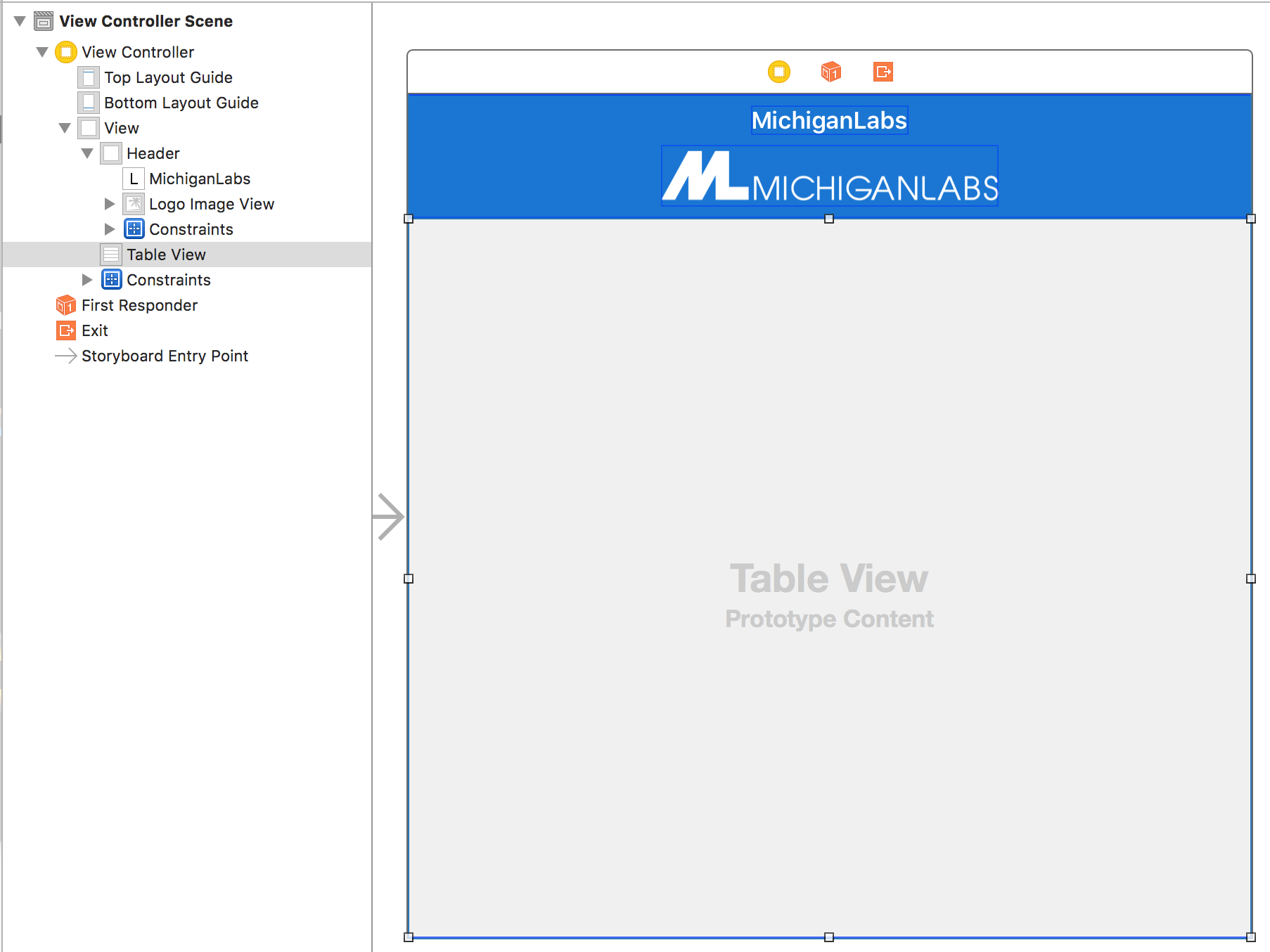
Task: Click the orange Exit icon in outline
Action: coord(66,330)
